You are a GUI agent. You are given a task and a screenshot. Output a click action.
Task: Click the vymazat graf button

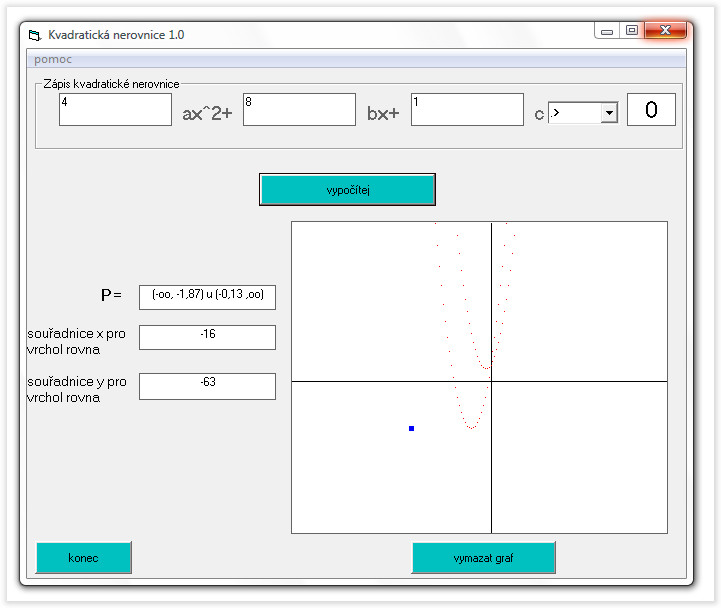(483, 558)
